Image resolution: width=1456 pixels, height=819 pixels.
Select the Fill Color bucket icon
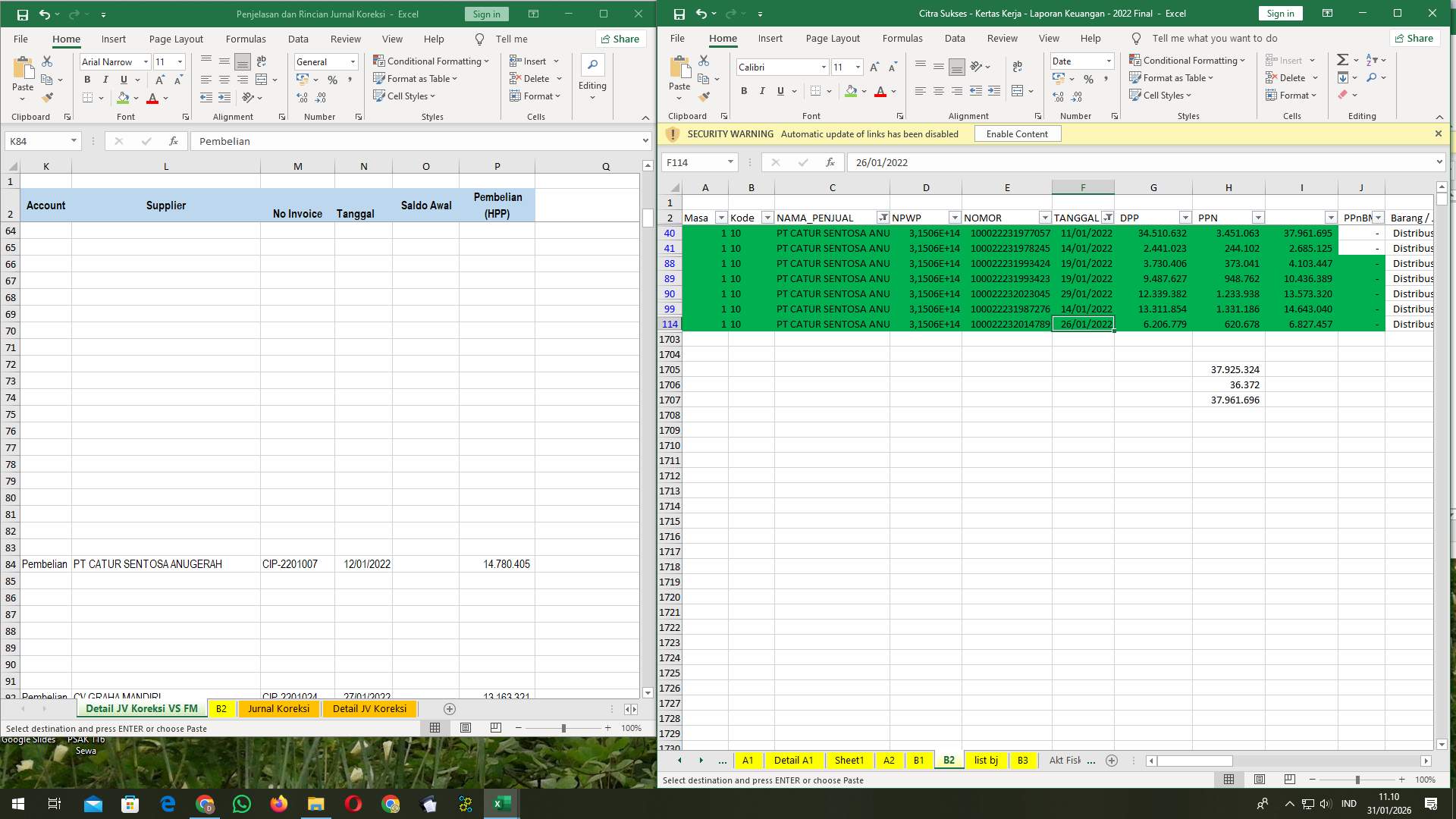tap(123, 98)
